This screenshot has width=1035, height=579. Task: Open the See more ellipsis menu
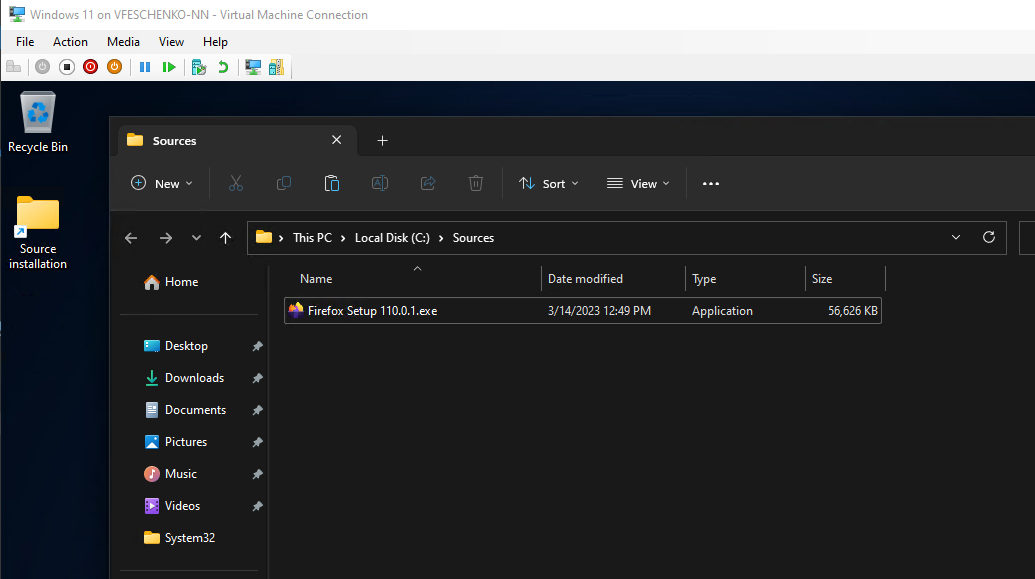click(711, 184)
